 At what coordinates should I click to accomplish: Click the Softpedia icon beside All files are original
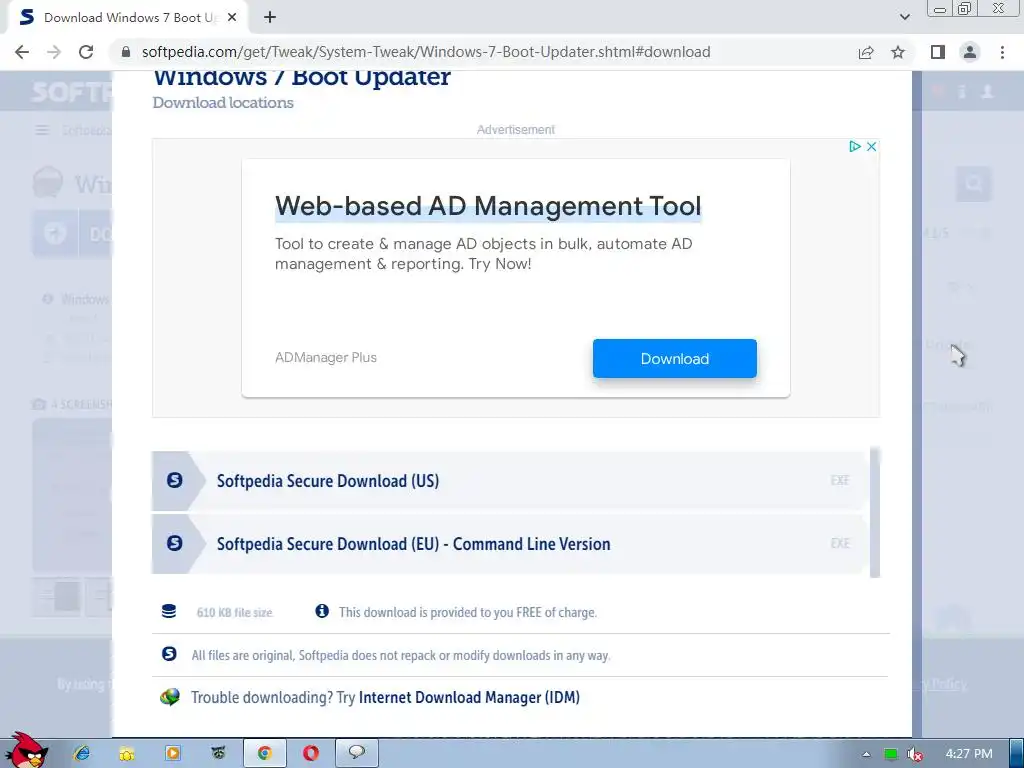[x=169, y=654]
